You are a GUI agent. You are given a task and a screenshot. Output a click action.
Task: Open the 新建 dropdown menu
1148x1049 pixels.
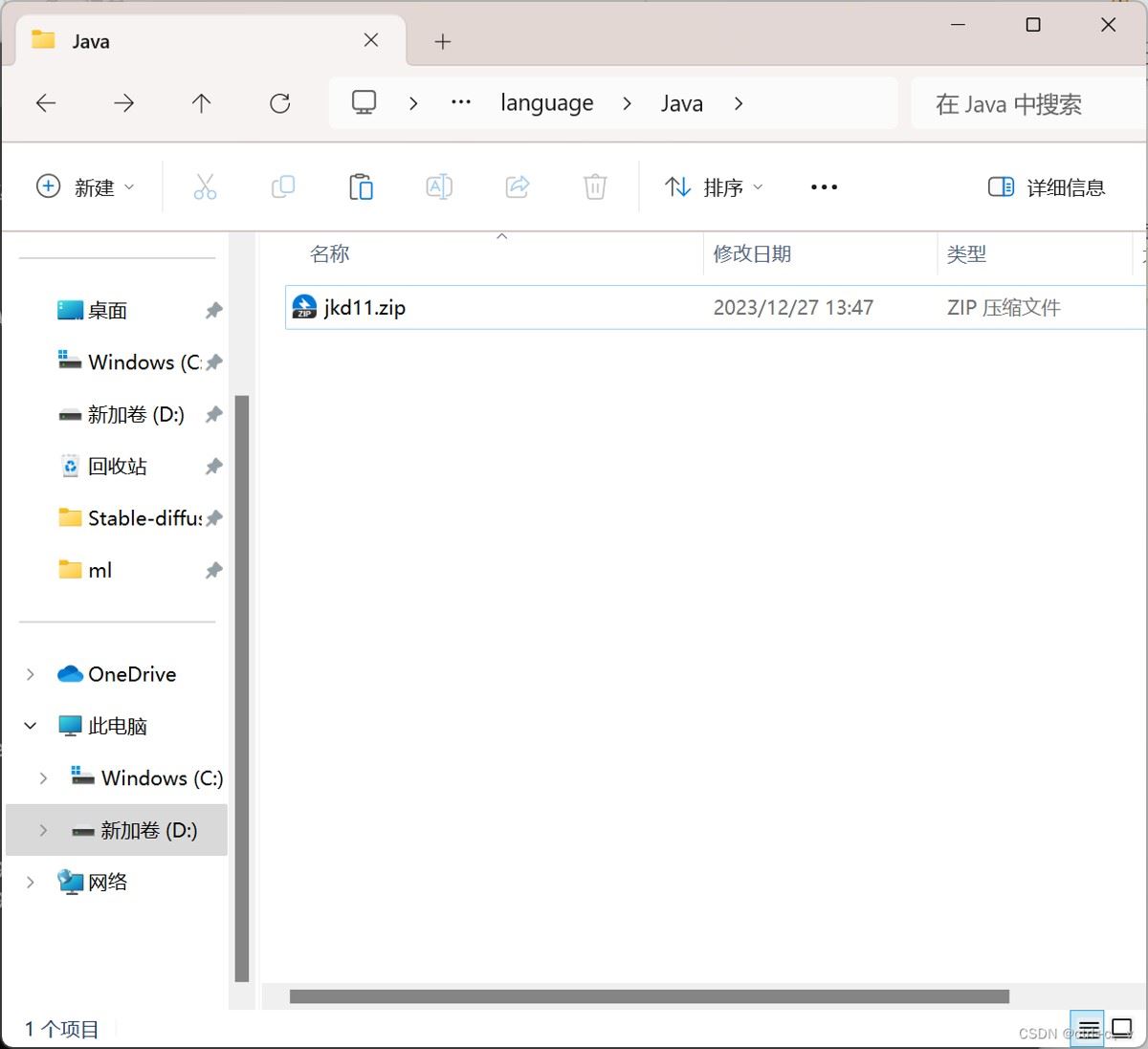[85, 187]
